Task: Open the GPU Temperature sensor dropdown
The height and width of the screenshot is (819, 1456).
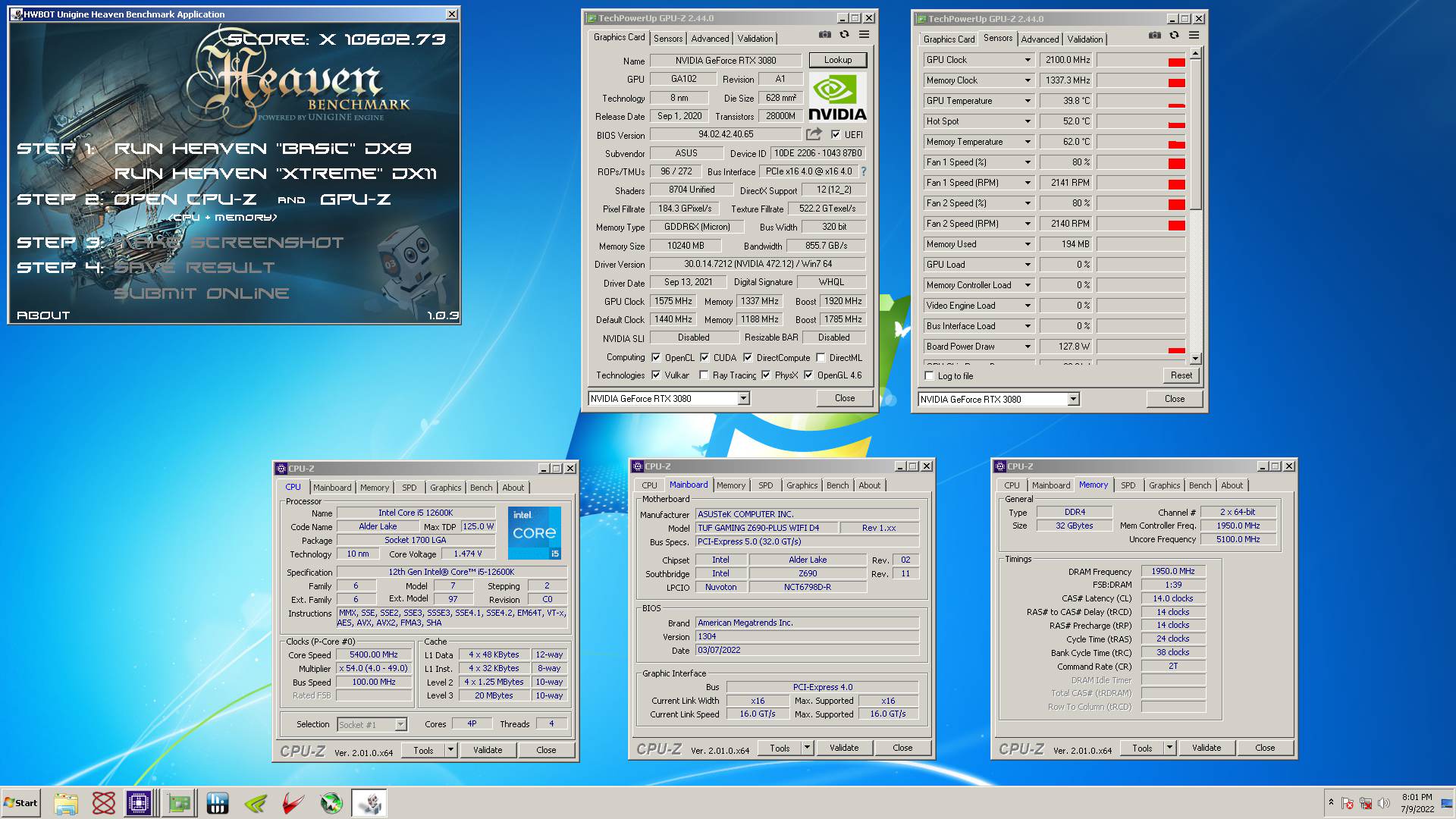Action: coord(1028,101)
